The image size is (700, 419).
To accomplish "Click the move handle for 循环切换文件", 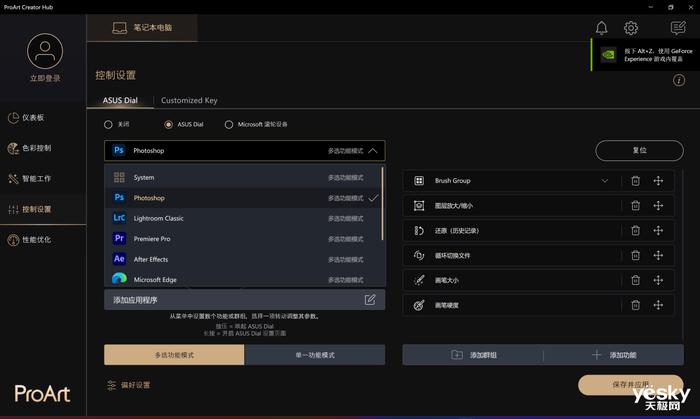I will click(x=658, y=255).
